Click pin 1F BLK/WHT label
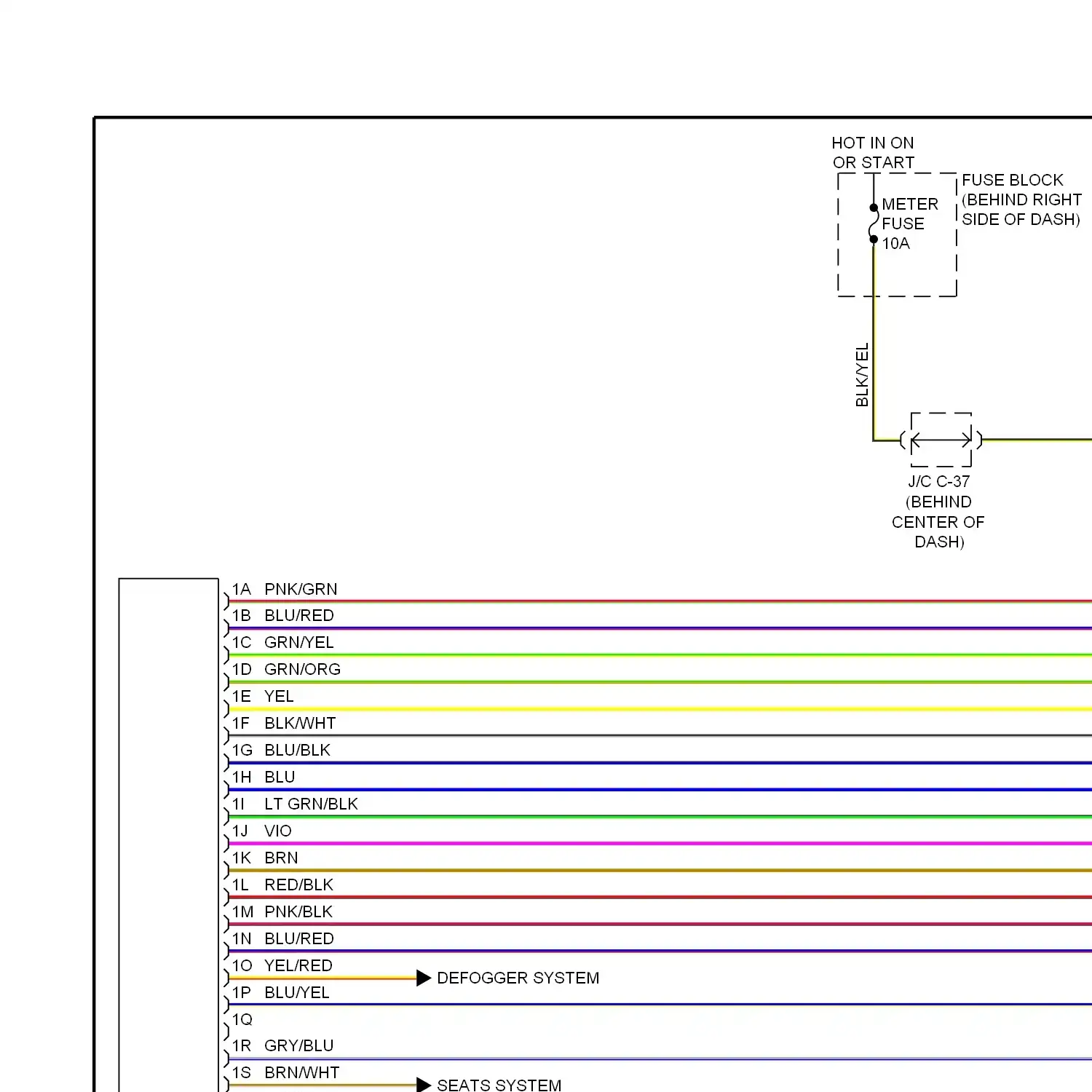The height and width of the screenshot is (1092, 1092). coord(284,723)
